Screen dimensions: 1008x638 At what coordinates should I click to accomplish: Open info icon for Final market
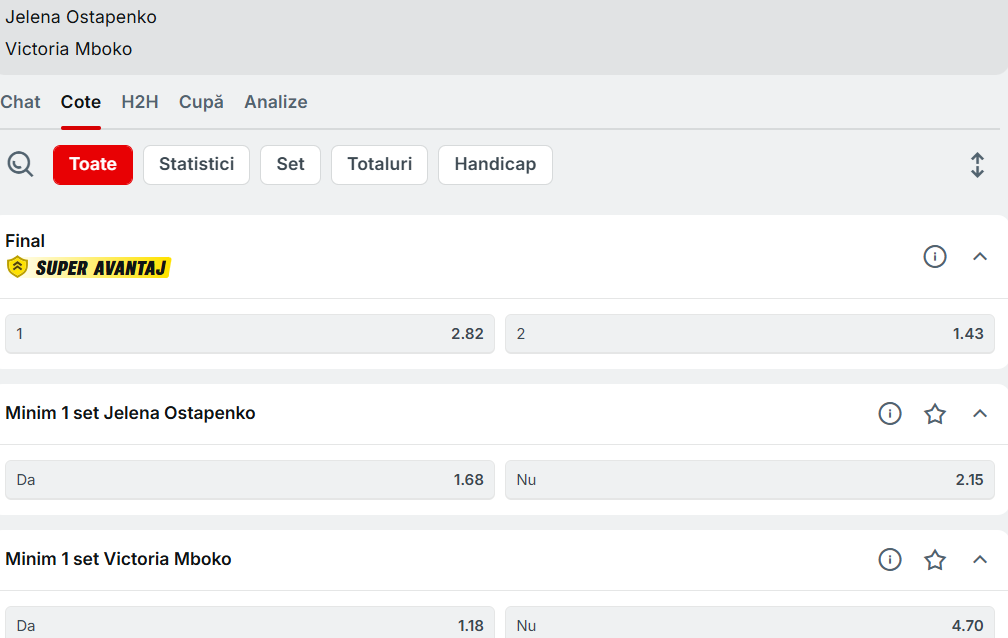[934, 257]
